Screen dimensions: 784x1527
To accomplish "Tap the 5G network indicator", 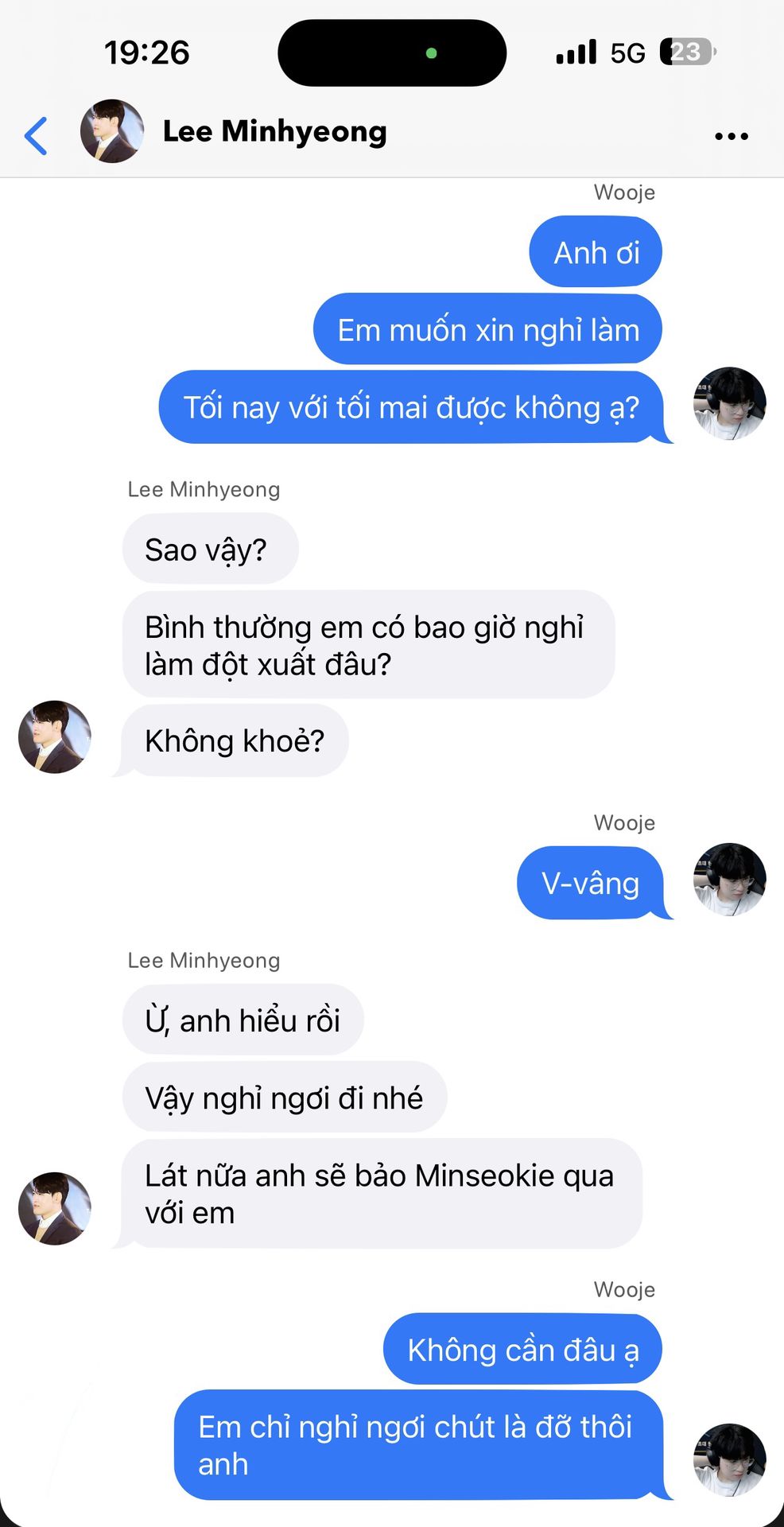I will 627,52.
